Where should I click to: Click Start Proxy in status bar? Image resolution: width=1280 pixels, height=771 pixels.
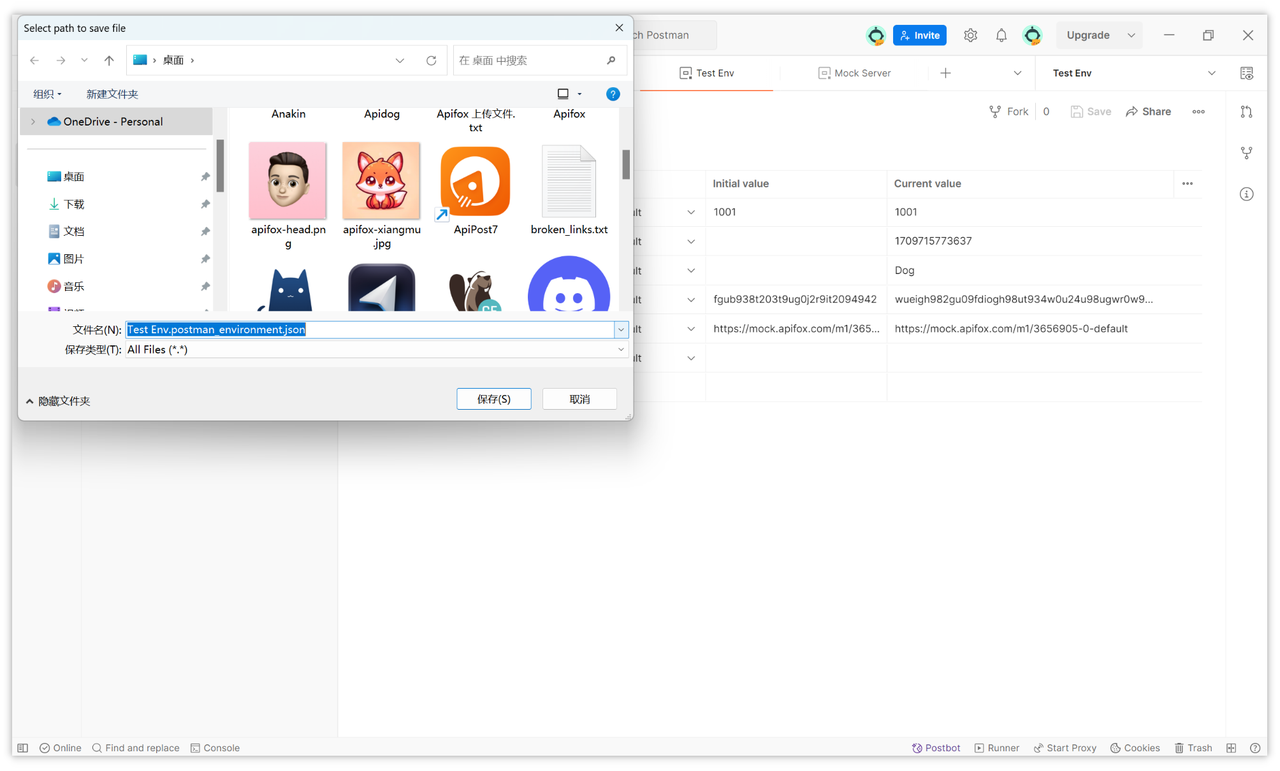tap(1065, 748)
